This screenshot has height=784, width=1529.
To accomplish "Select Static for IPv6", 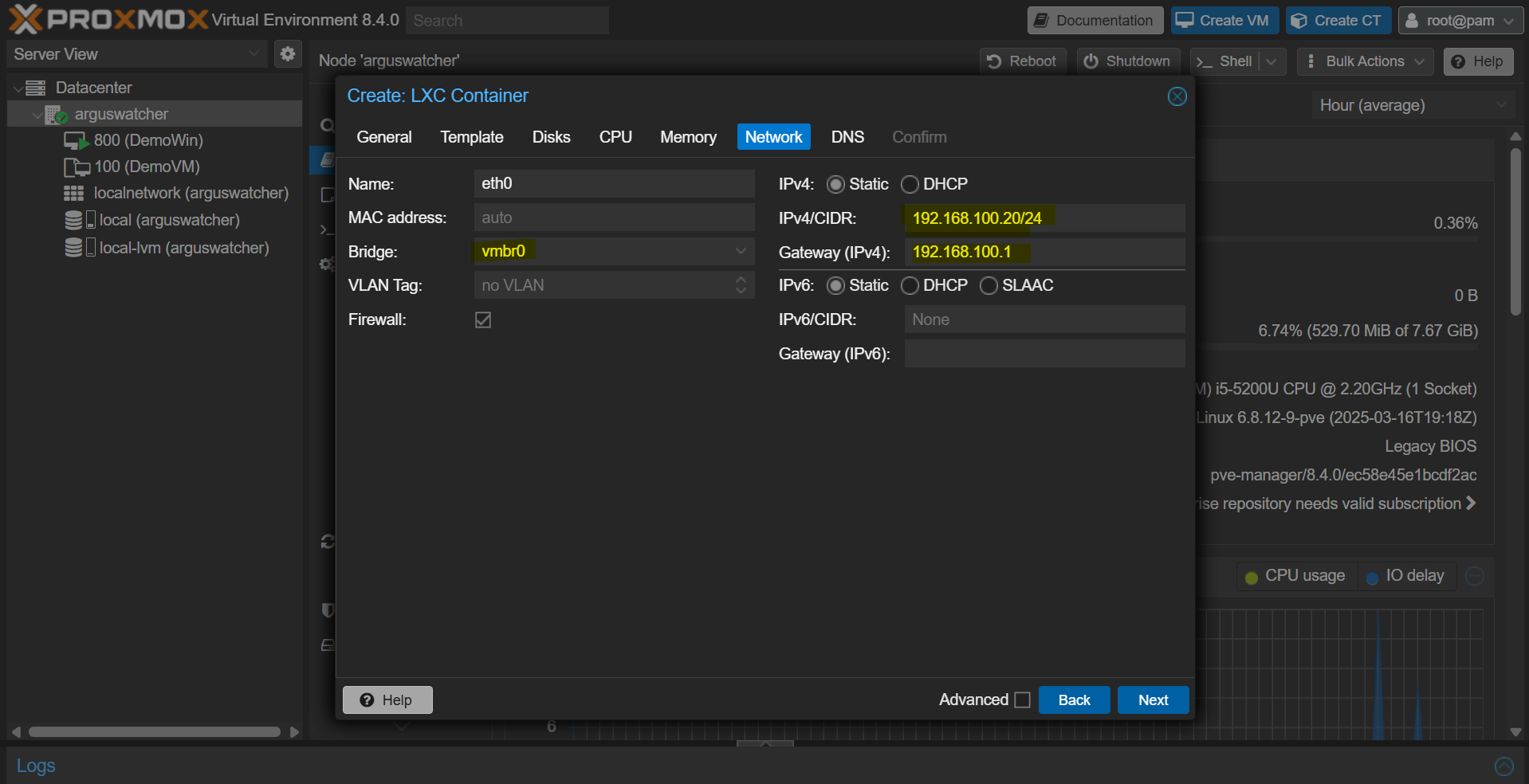I will pyautogui.click(x=835, y=286).
